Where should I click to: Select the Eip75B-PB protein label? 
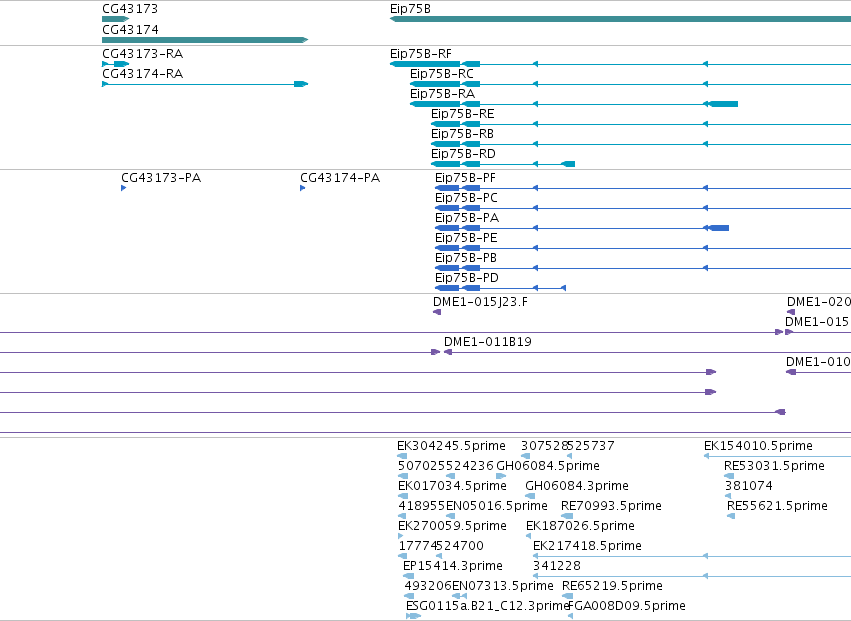click(466, 258)
